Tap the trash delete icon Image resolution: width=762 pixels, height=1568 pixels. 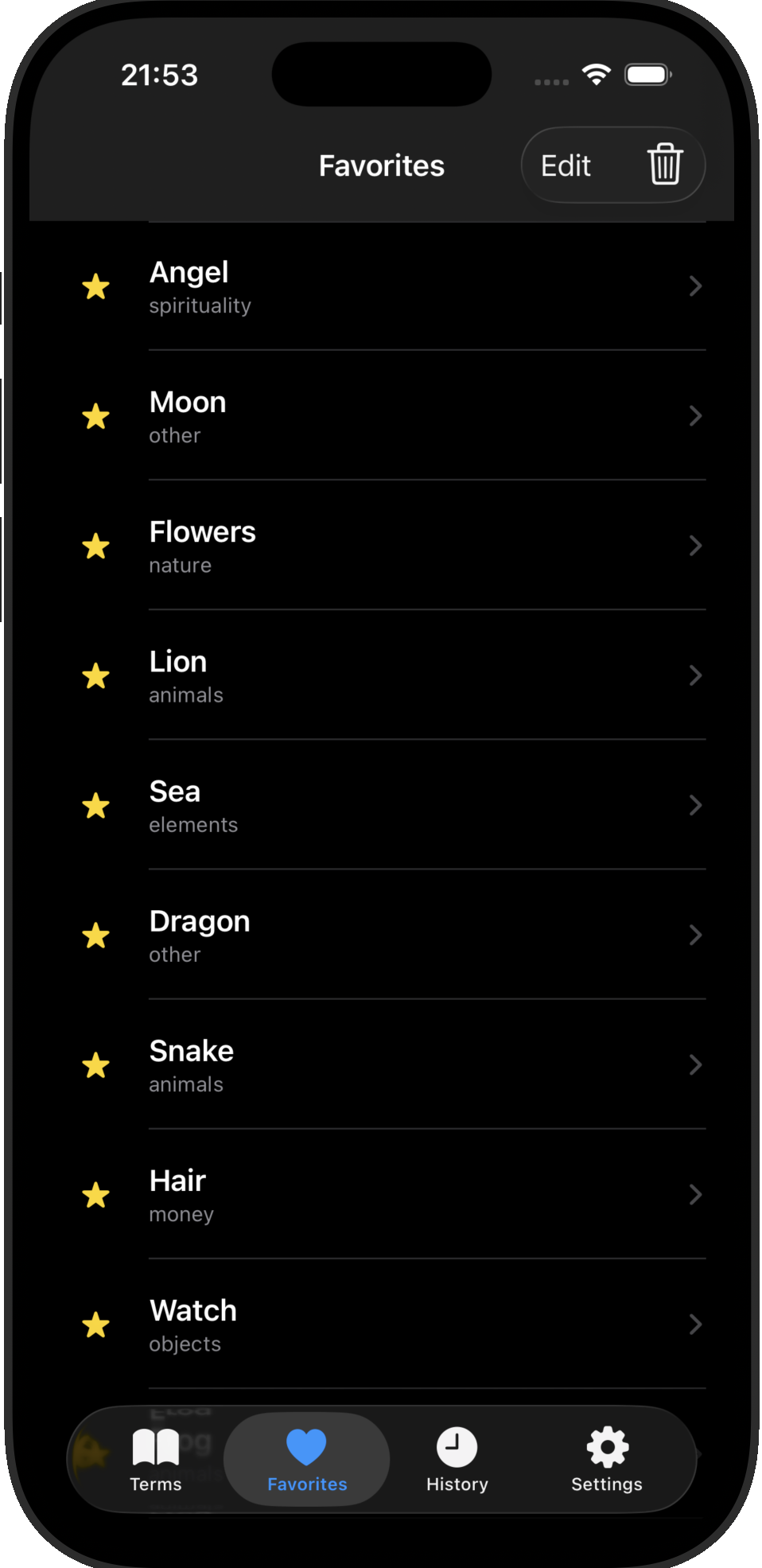664,165
